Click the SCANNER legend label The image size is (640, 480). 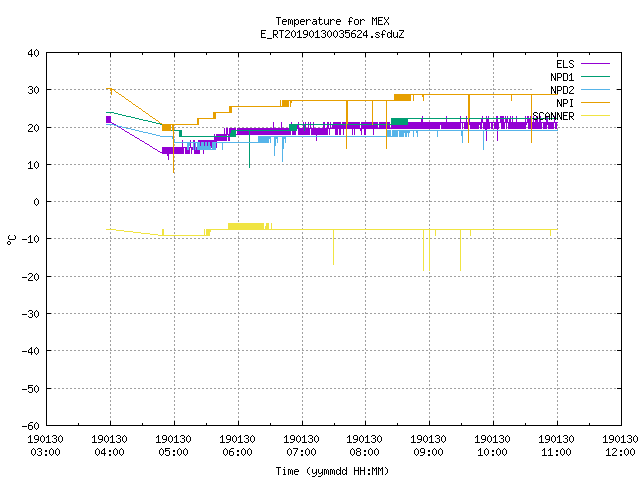[553, 116]
